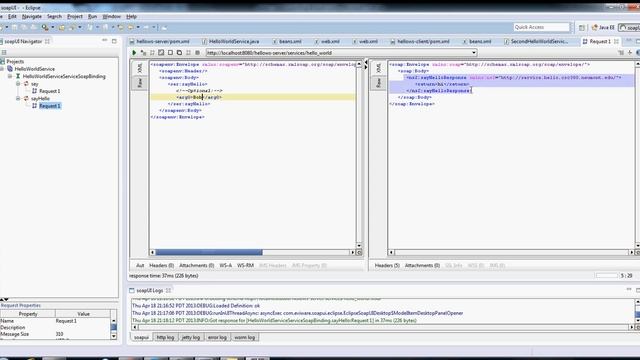
Task: Close the soapUI Logs view tab
Action: point(168,290)
